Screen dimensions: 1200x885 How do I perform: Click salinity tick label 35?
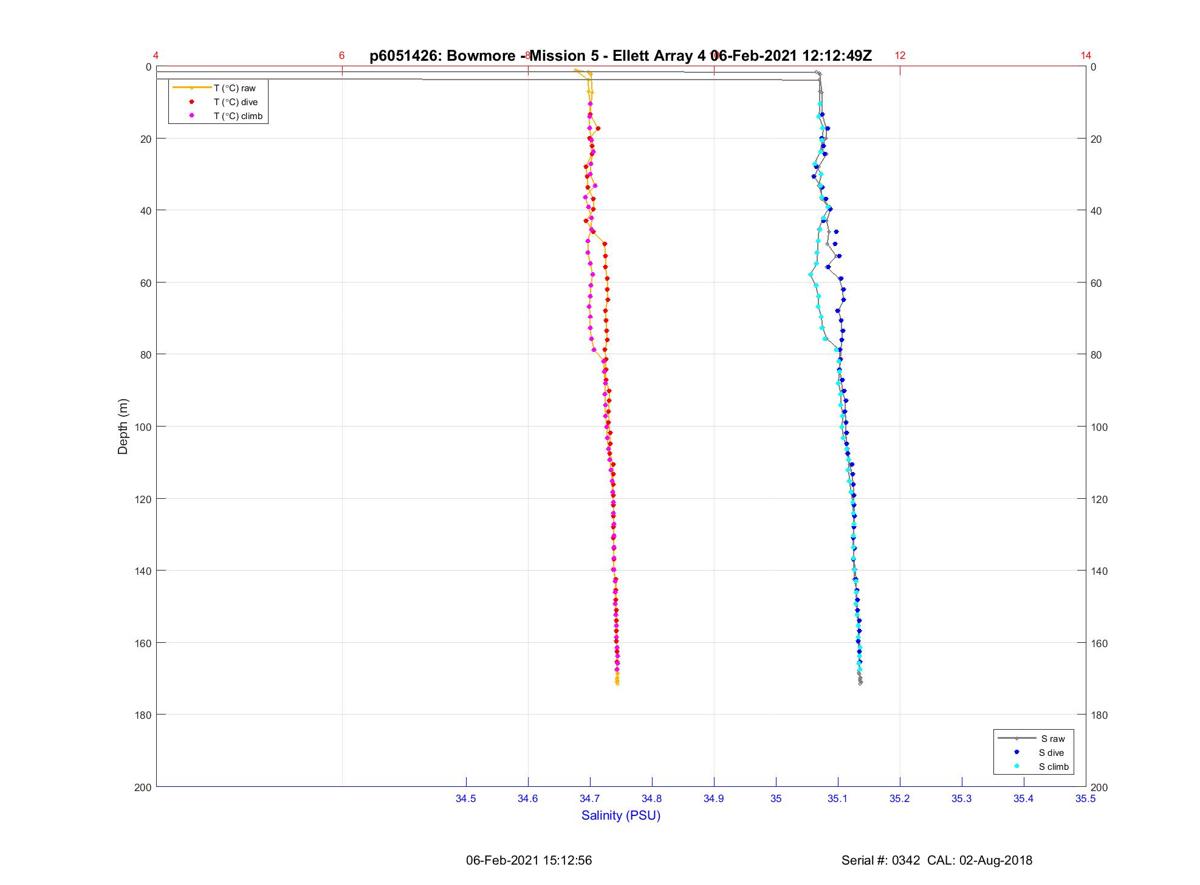click(776, 799)
